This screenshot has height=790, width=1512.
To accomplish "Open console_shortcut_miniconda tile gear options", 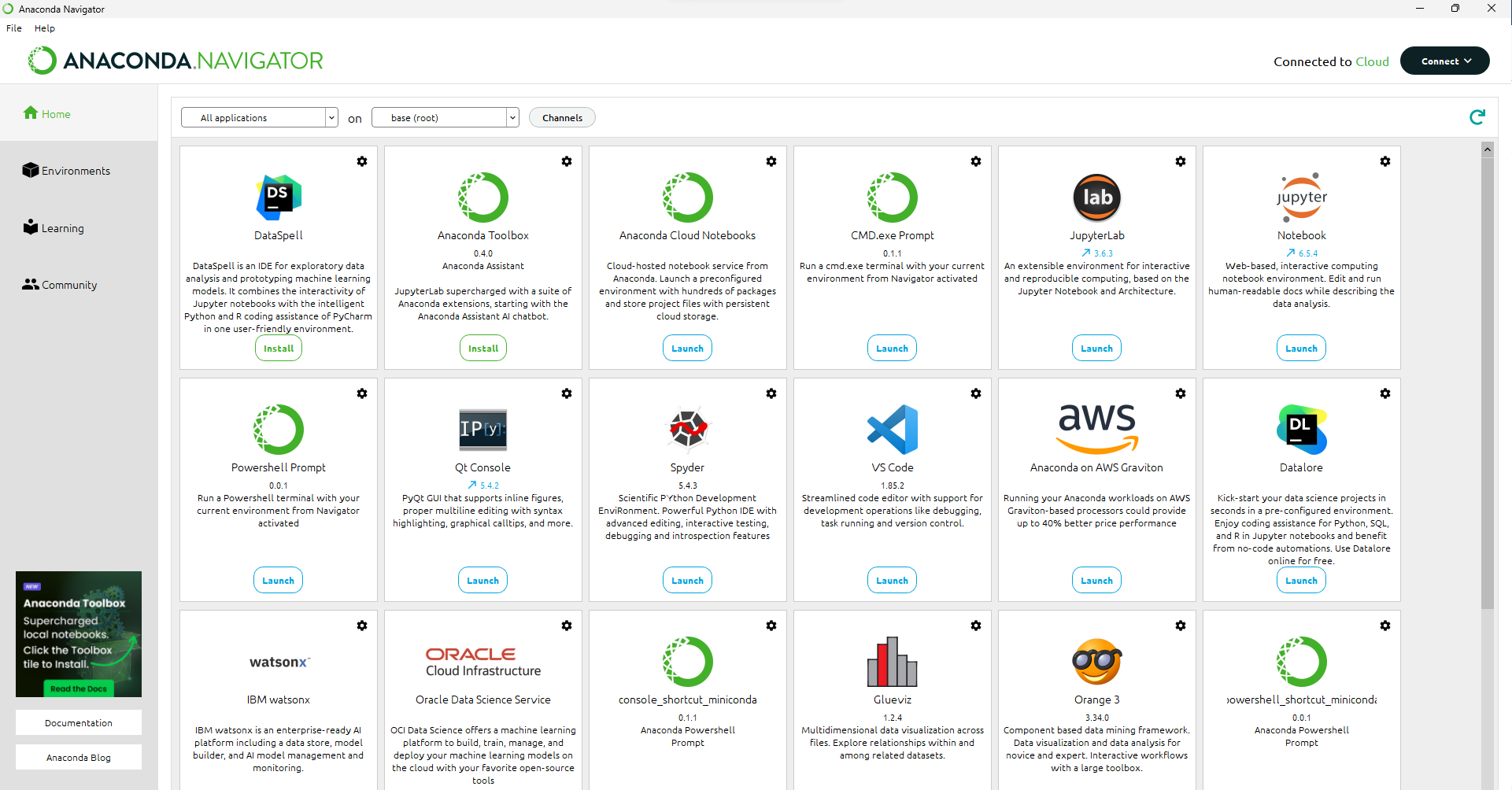I will coord(771,626).
